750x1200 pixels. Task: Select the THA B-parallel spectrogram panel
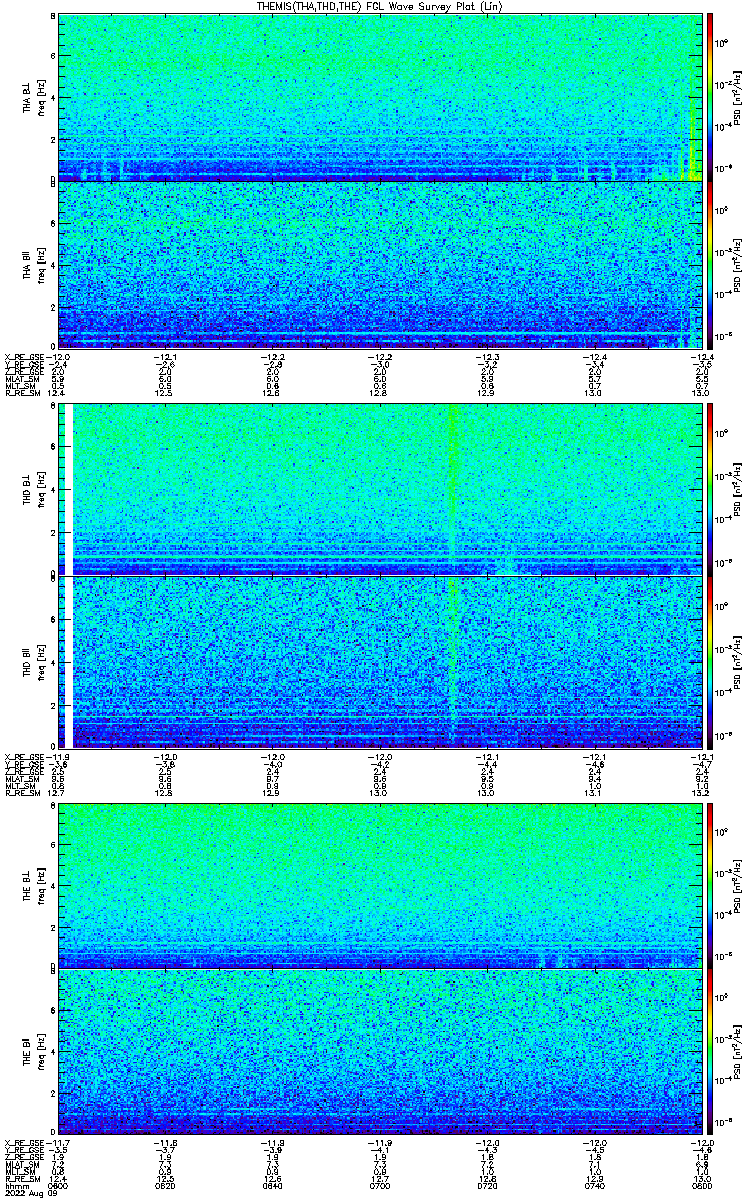pos(380,265)
